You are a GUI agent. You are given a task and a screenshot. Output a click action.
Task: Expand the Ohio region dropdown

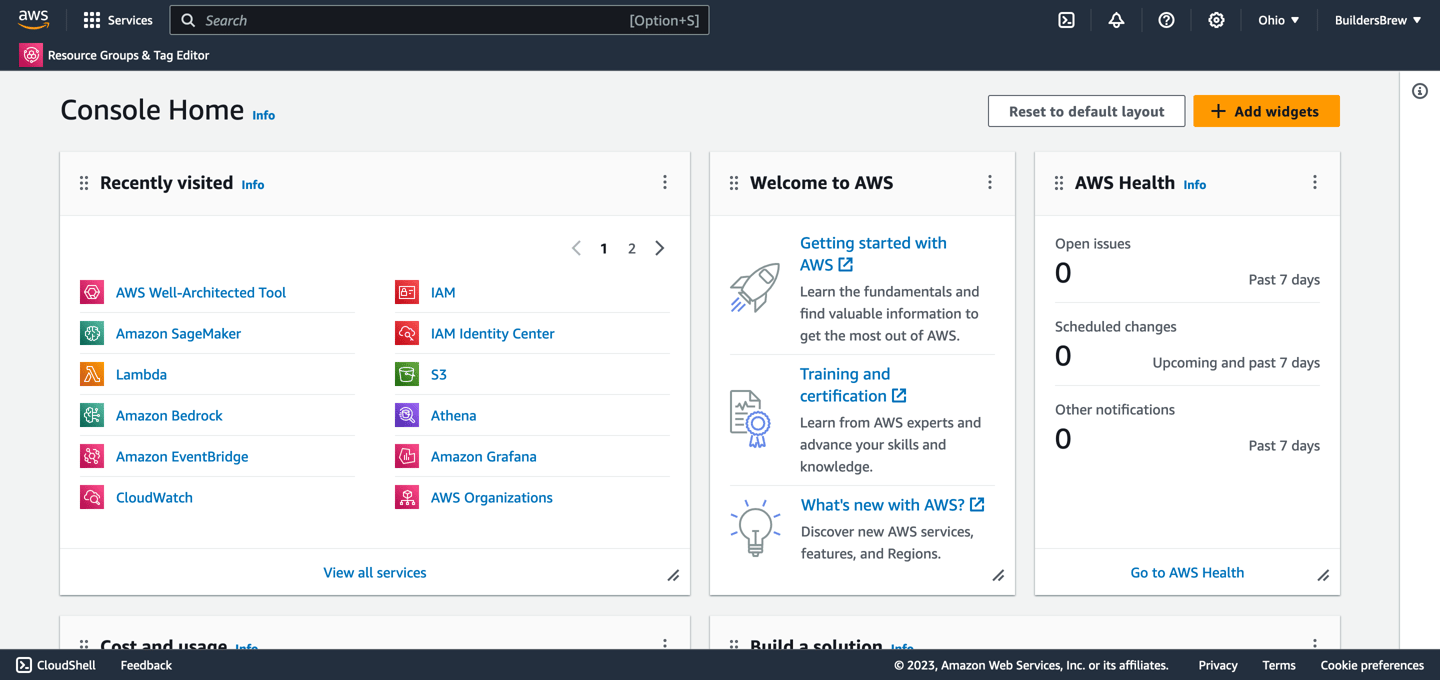pos(1279,20)
